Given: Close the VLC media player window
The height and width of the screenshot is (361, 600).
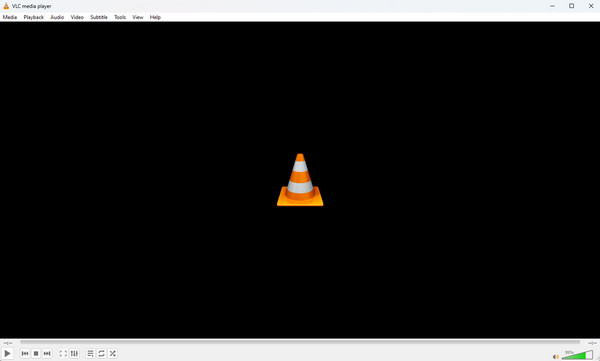Looking at the screenshot, I should [x=591, y=6].
